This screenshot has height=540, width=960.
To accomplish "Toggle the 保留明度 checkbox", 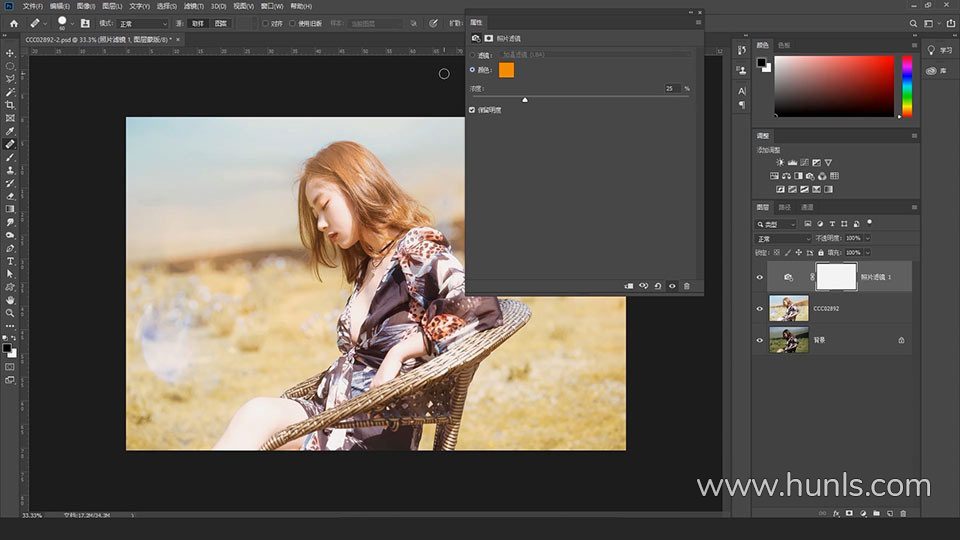I will [472, 109].
